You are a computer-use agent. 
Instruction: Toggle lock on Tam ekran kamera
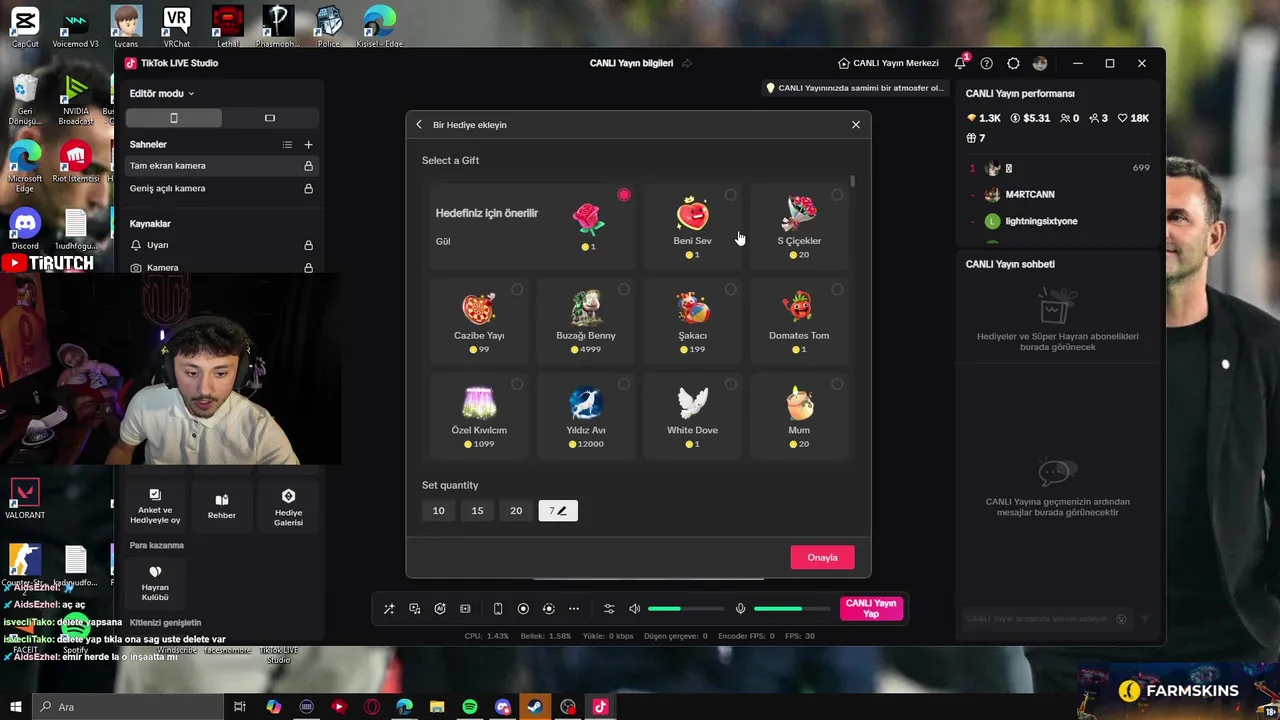(308, 166)
